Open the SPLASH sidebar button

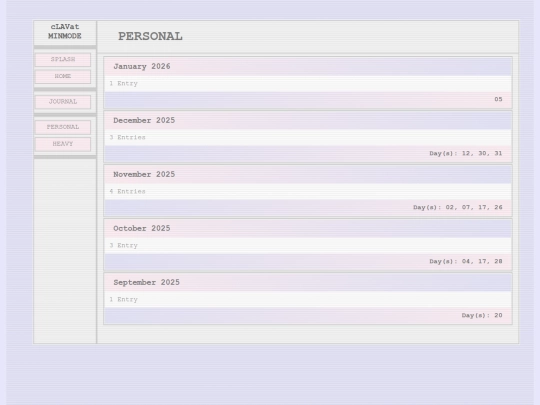63,59
